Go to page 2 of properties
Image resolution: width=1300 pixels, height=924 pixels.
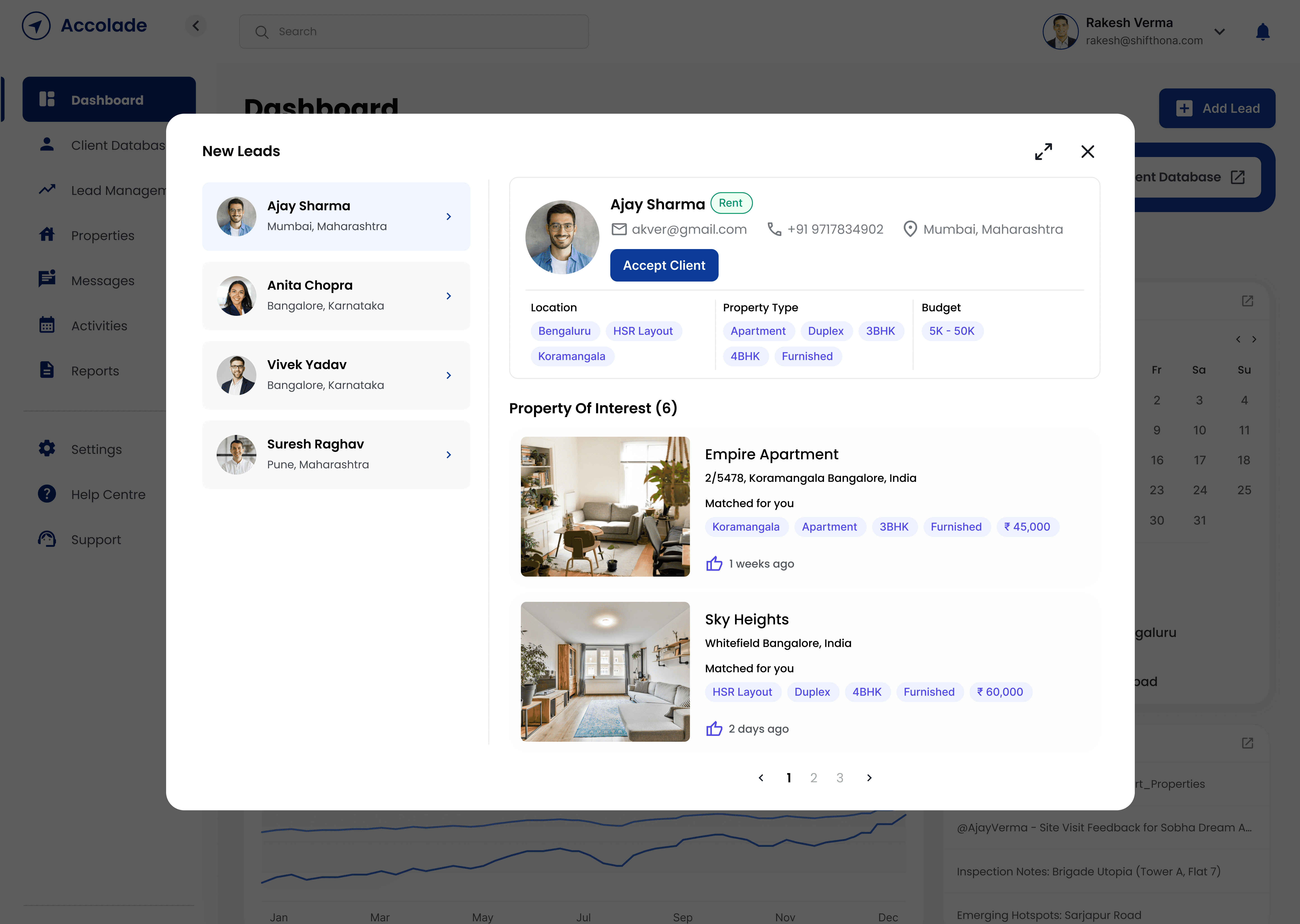click(813, 778)
